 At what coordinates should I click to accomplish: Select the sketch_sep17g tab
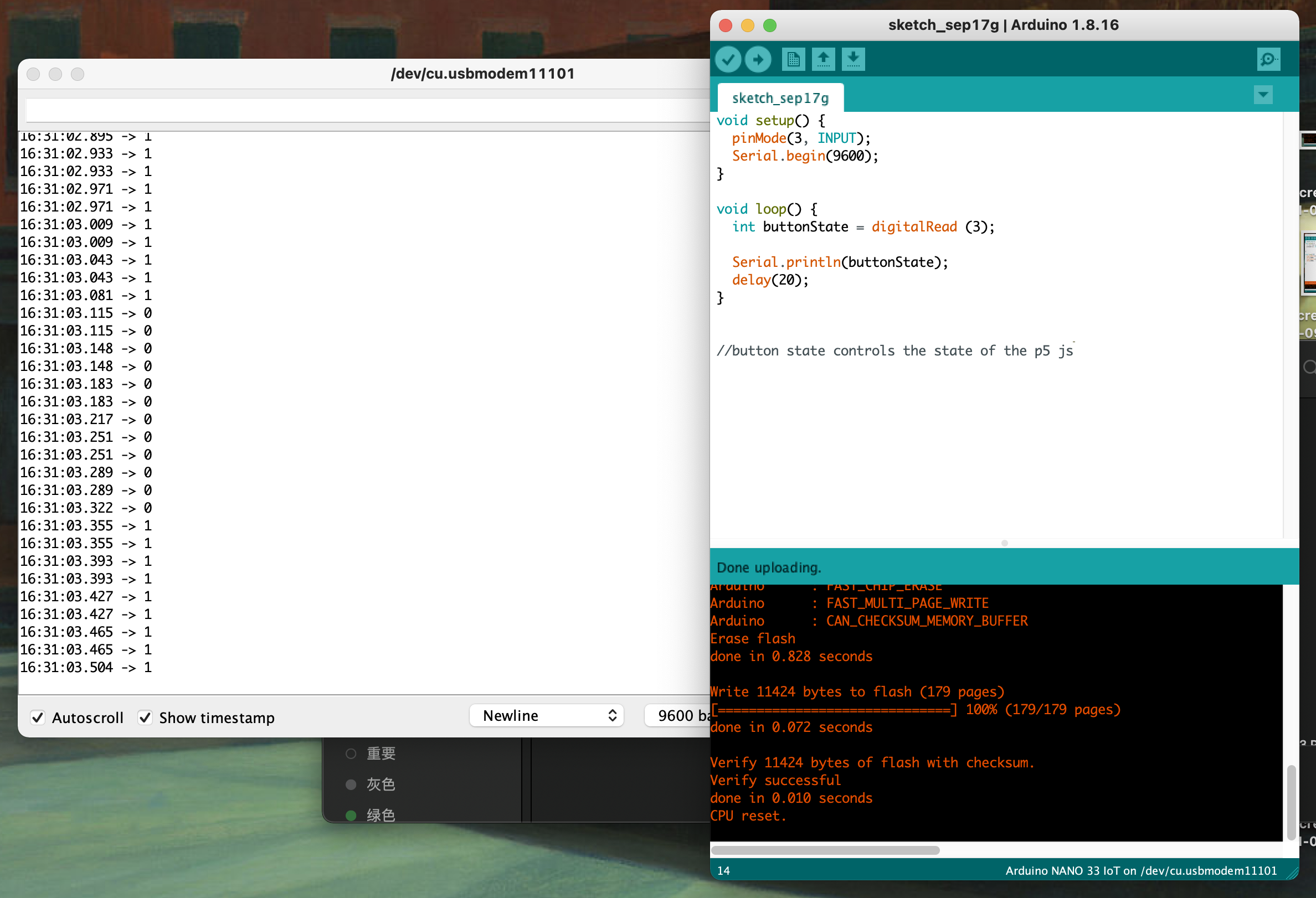(x=780, y=99)
